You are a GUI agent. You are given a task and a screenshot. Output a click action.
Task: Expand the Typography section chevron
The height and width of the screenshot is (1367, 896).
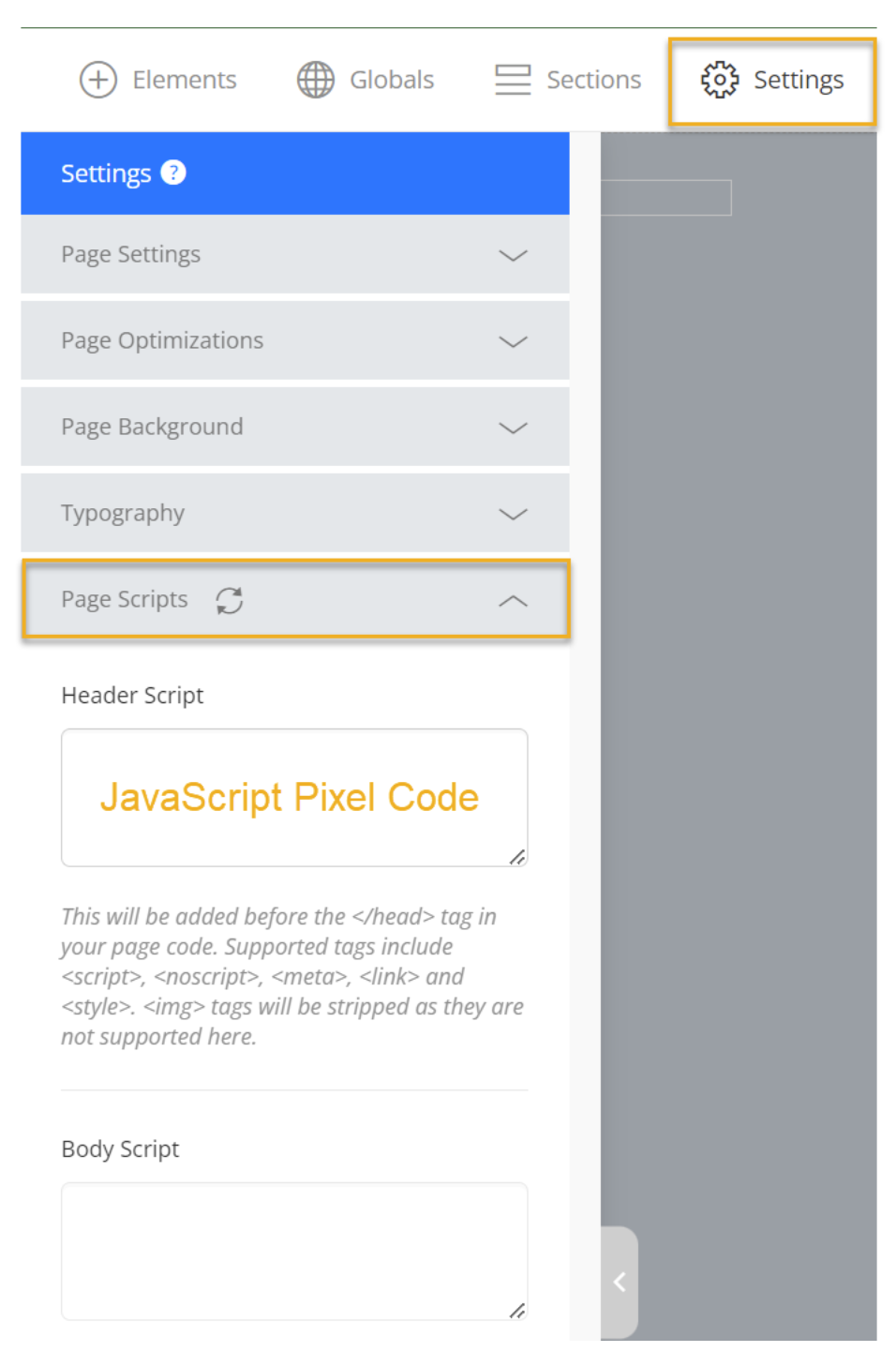click(x=513, y=514)
